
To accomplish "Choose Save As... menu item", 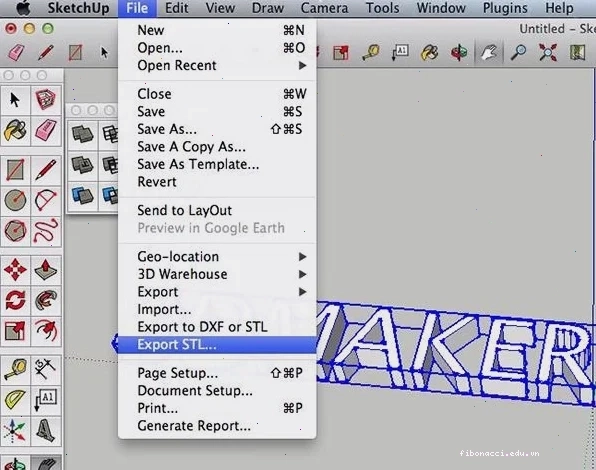I will [217, 129].
